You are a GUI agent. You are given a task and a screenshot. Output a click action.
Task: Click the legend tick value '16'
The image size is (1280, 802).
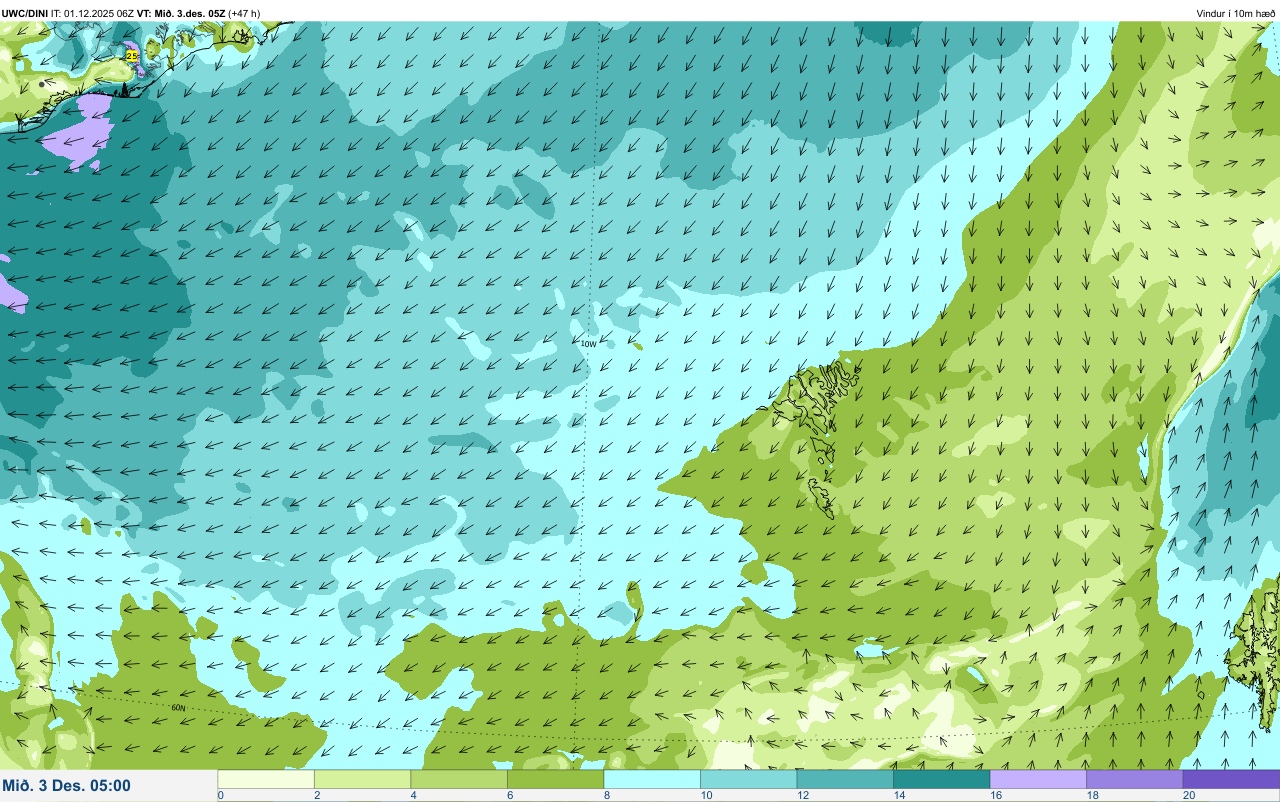(996, 795)
